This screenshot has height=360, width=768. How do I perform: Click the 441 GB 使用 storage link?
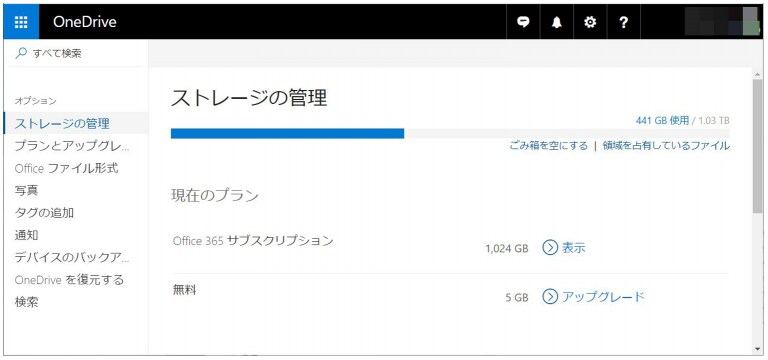(662, 120)
